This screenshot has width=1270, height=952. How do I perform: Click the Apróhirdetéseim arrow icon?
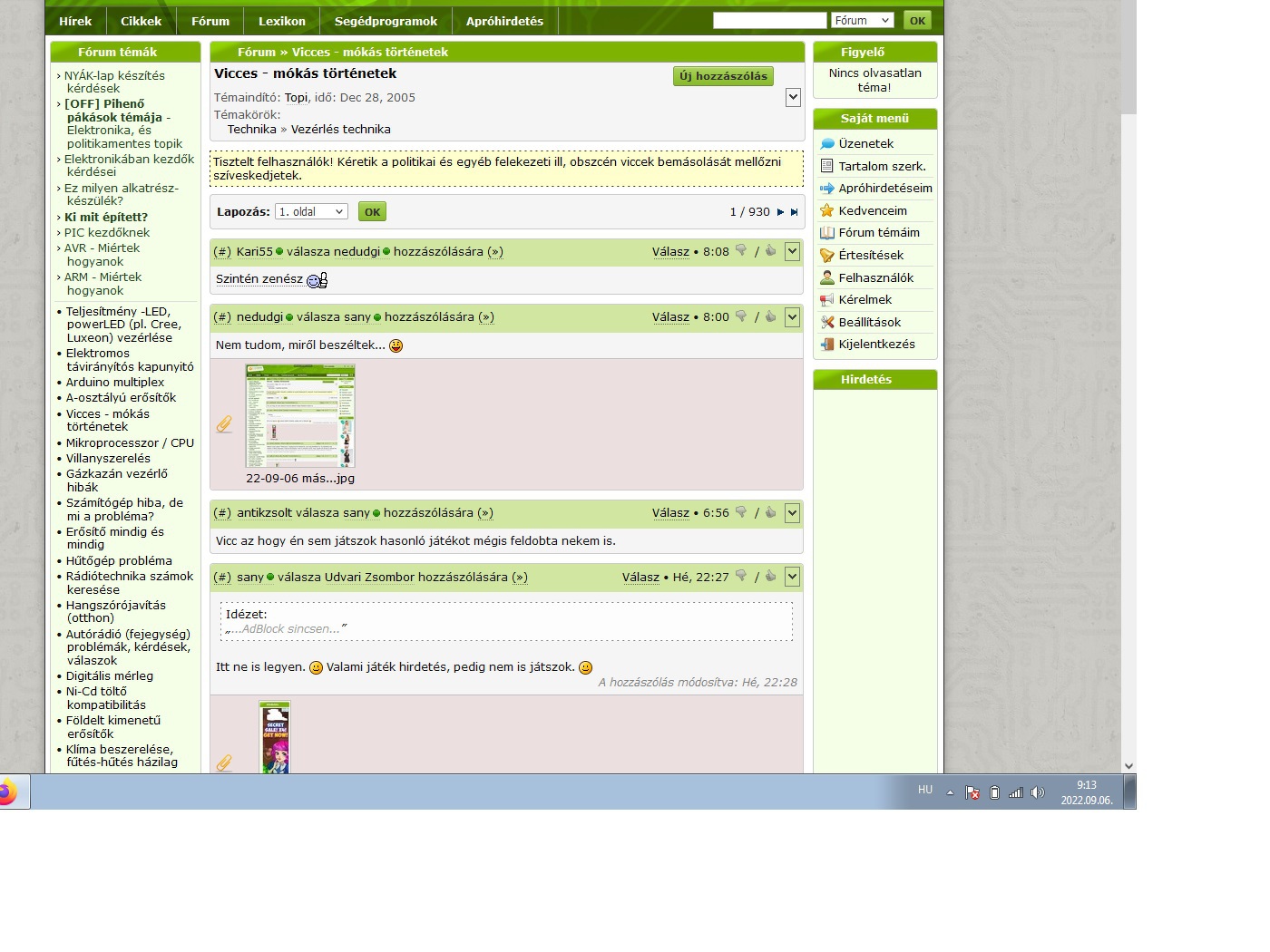tap(827, 189)
